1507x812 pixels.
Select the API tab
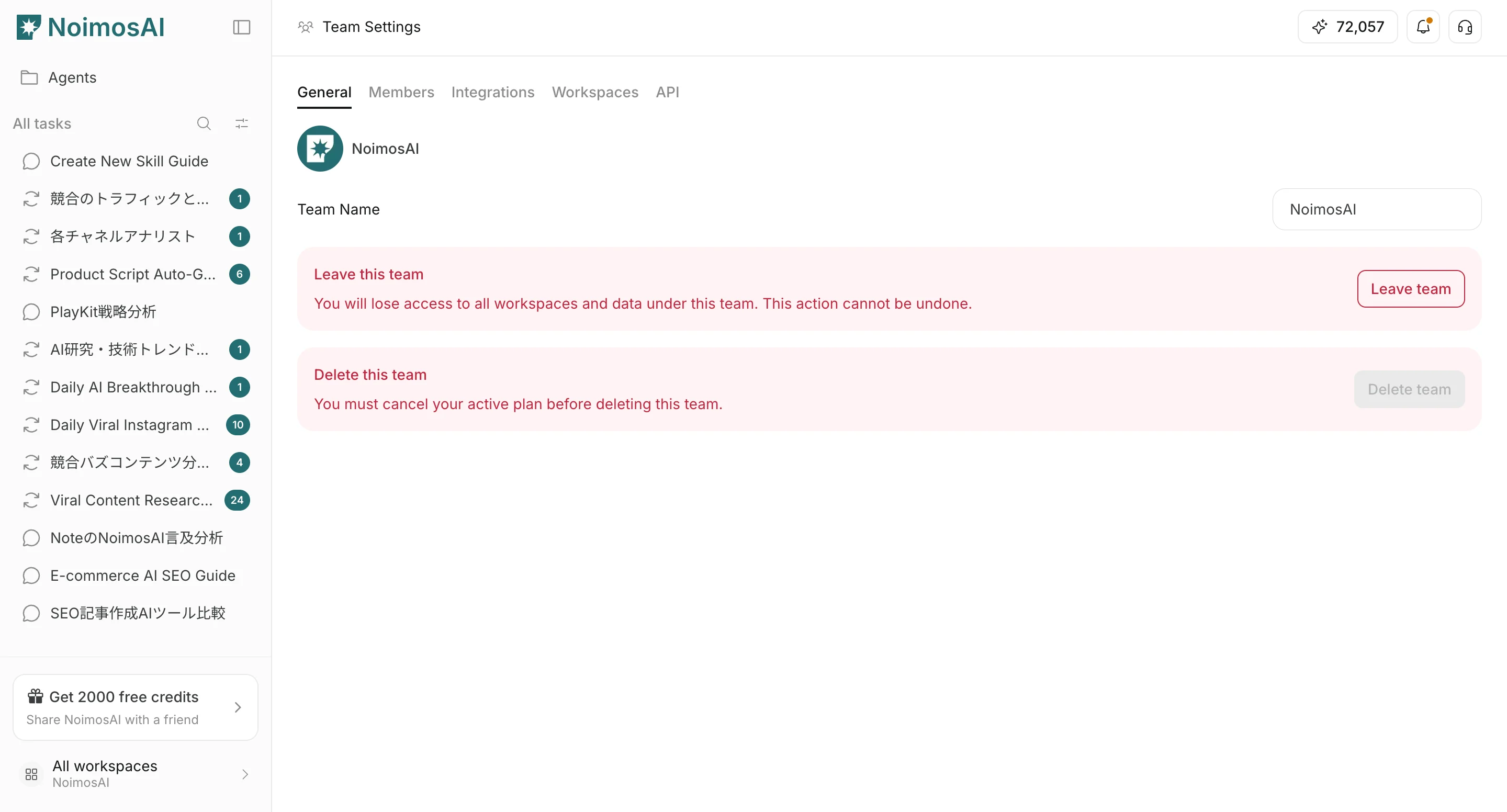pos(668,92)
